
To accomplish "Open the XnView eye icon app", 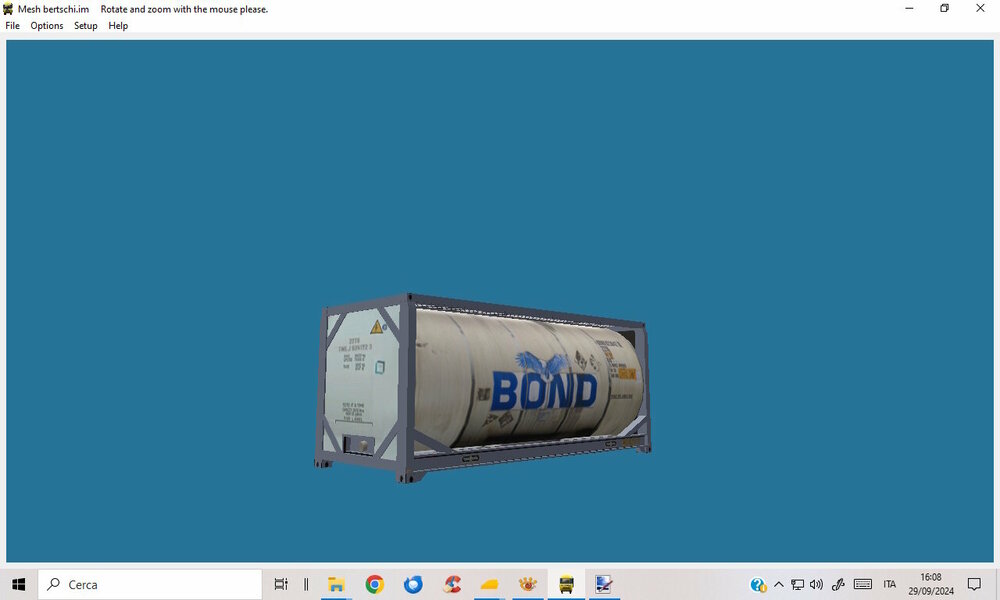I will [528, 584].
